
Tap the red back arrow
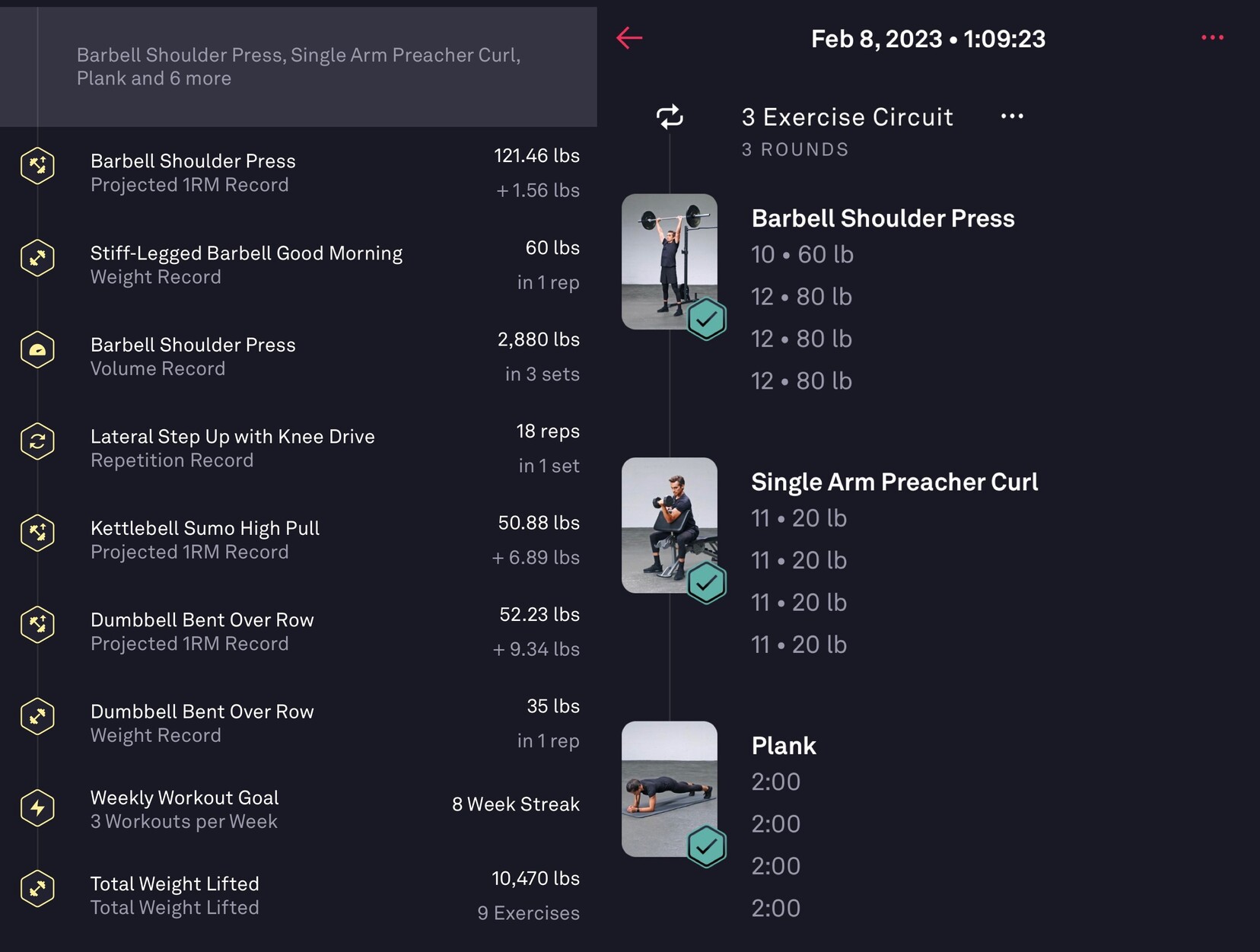(629, 37)
